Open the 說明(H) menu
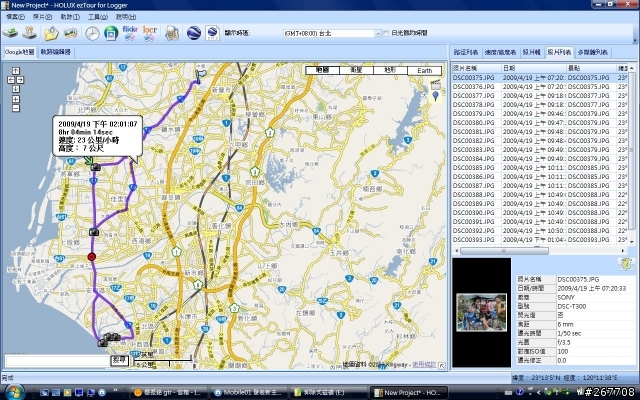This screenshot has width=640, height=400. [126, 17]
